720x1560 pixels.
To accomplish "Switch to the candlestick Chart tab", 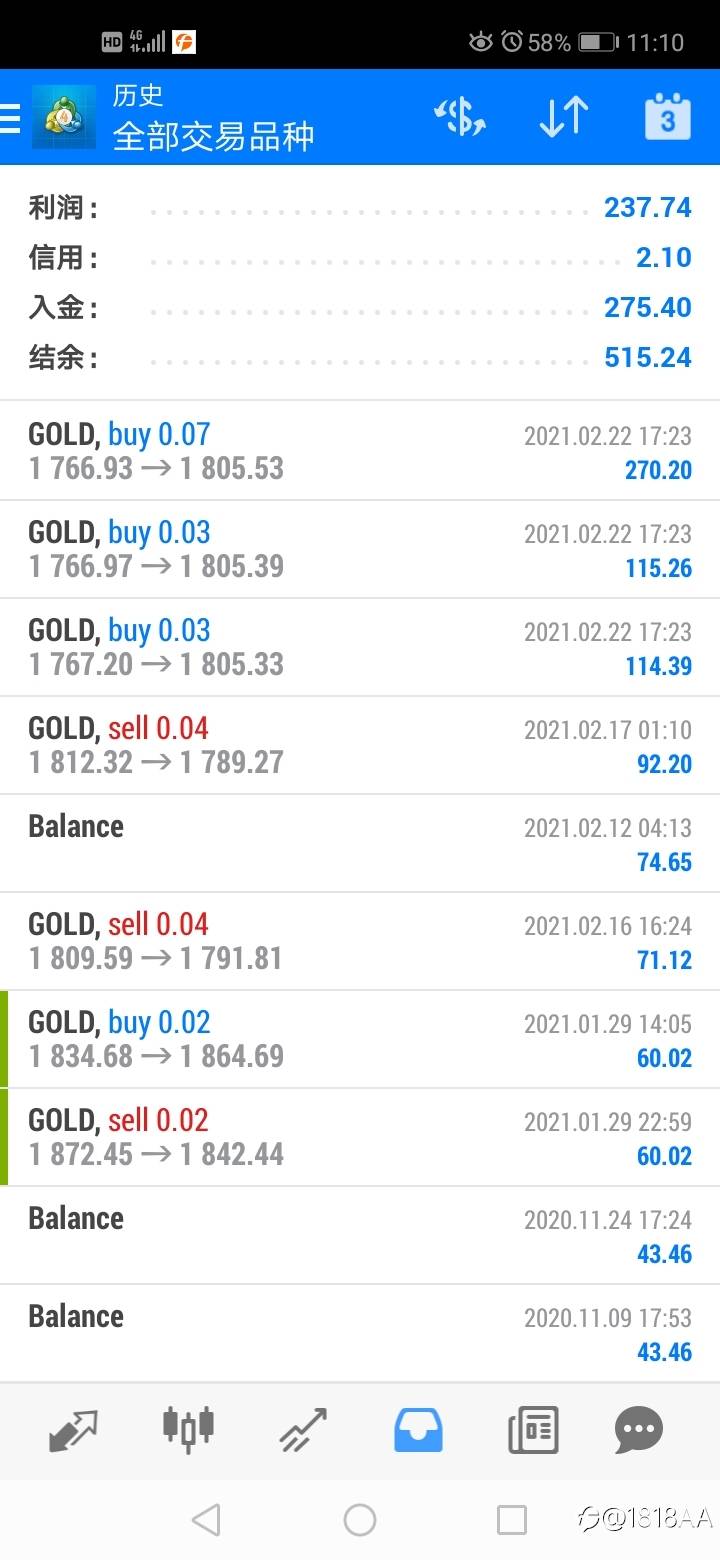I will point(188,1428).
